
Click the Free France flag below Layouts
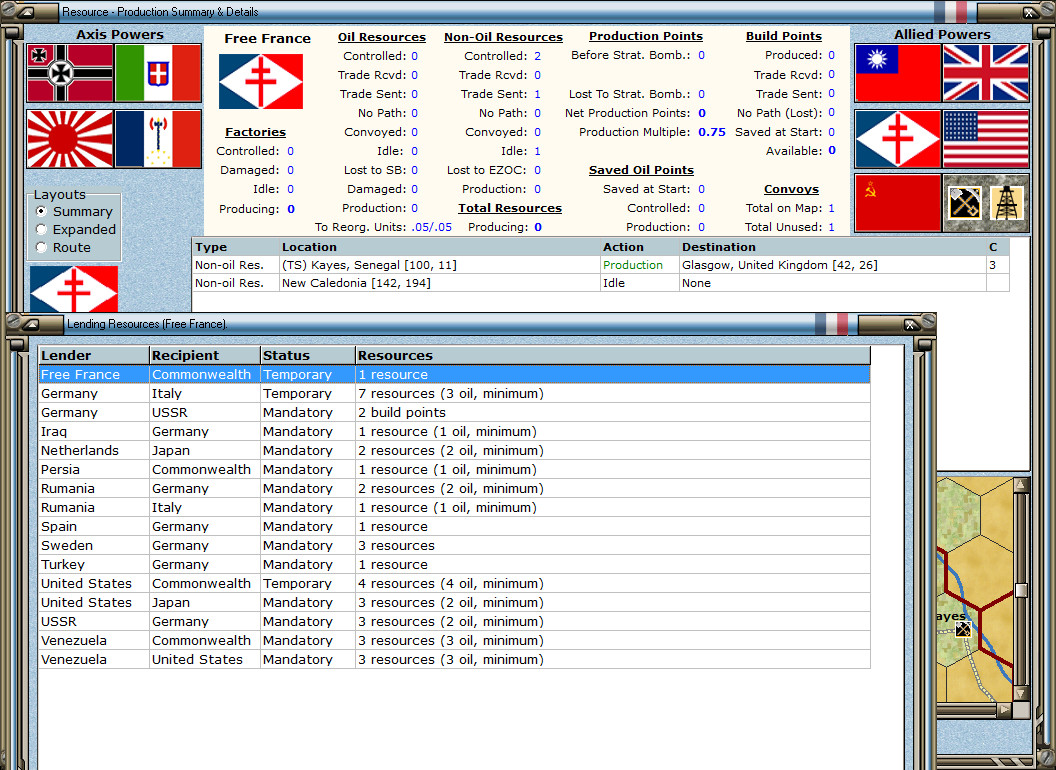coord(74,289)
